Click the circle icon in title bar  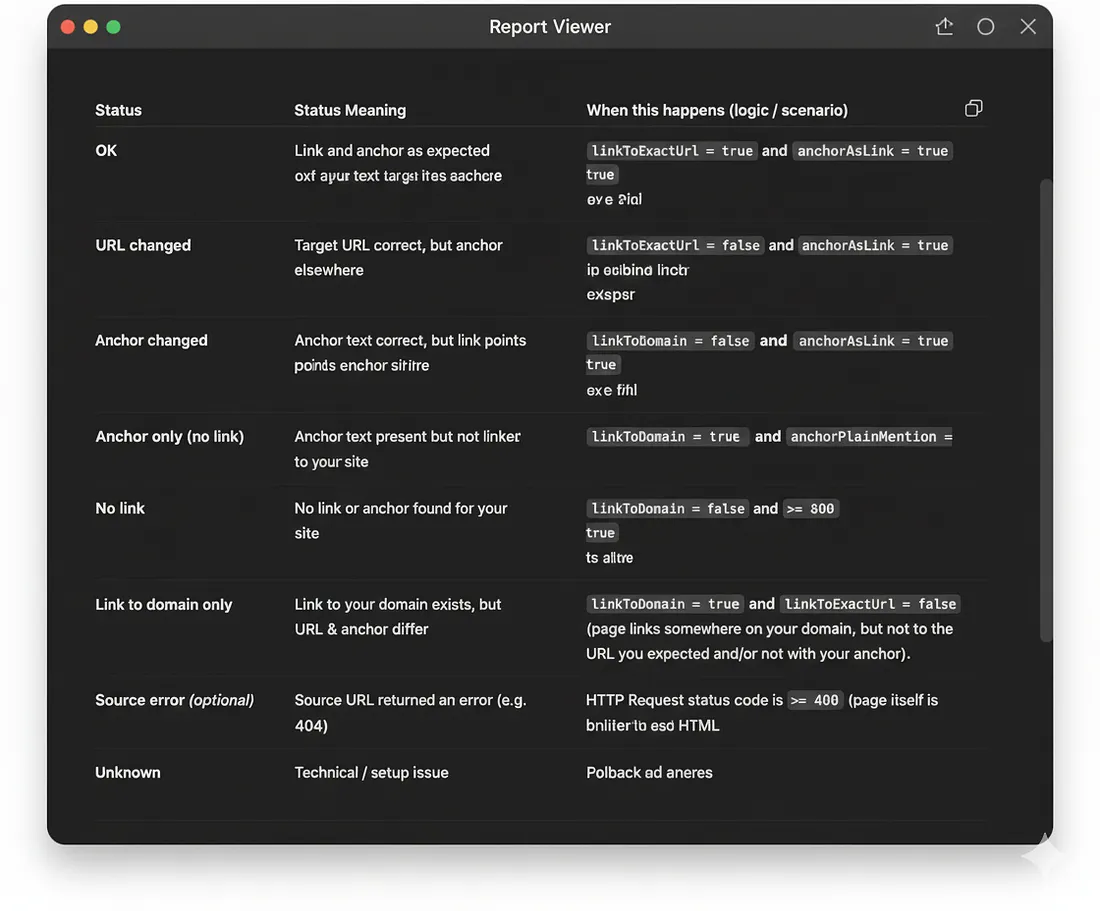click(x=986, y=27)
